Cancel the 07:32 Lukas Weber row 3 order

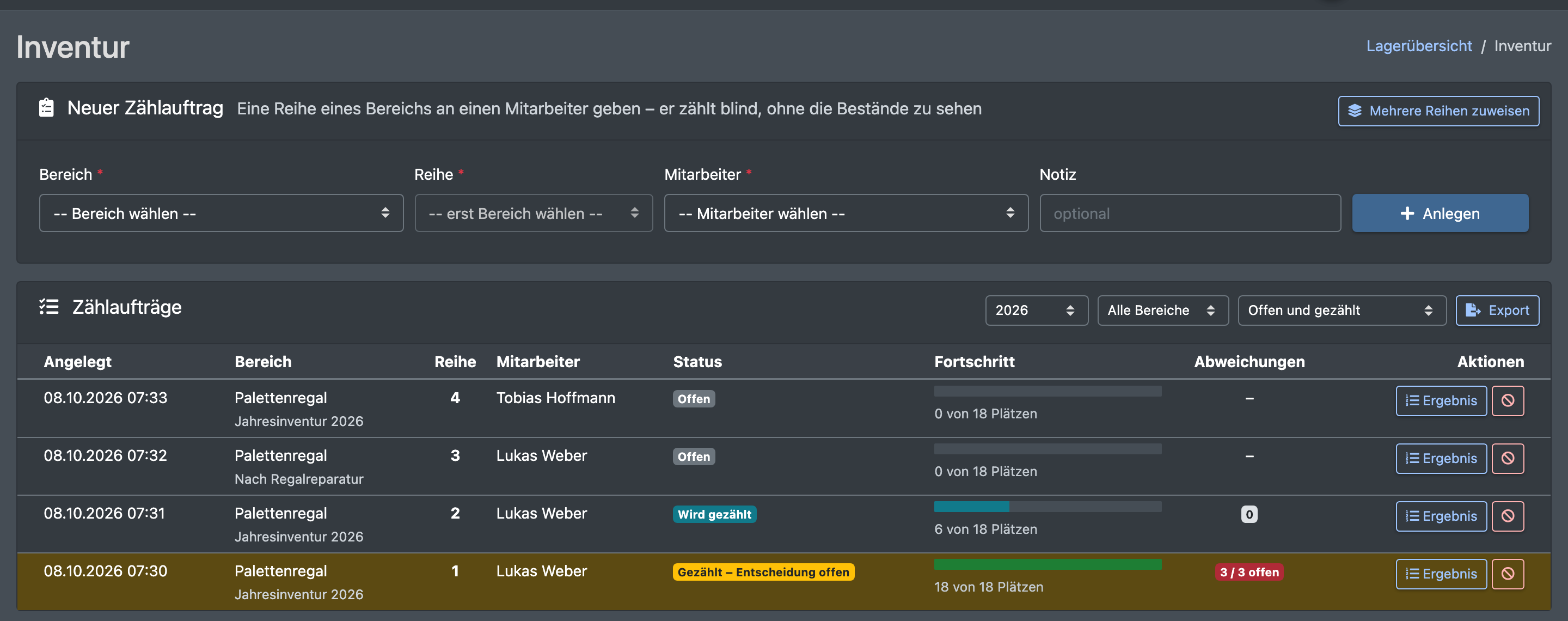pyautogui.click(x=1507, y=459)
